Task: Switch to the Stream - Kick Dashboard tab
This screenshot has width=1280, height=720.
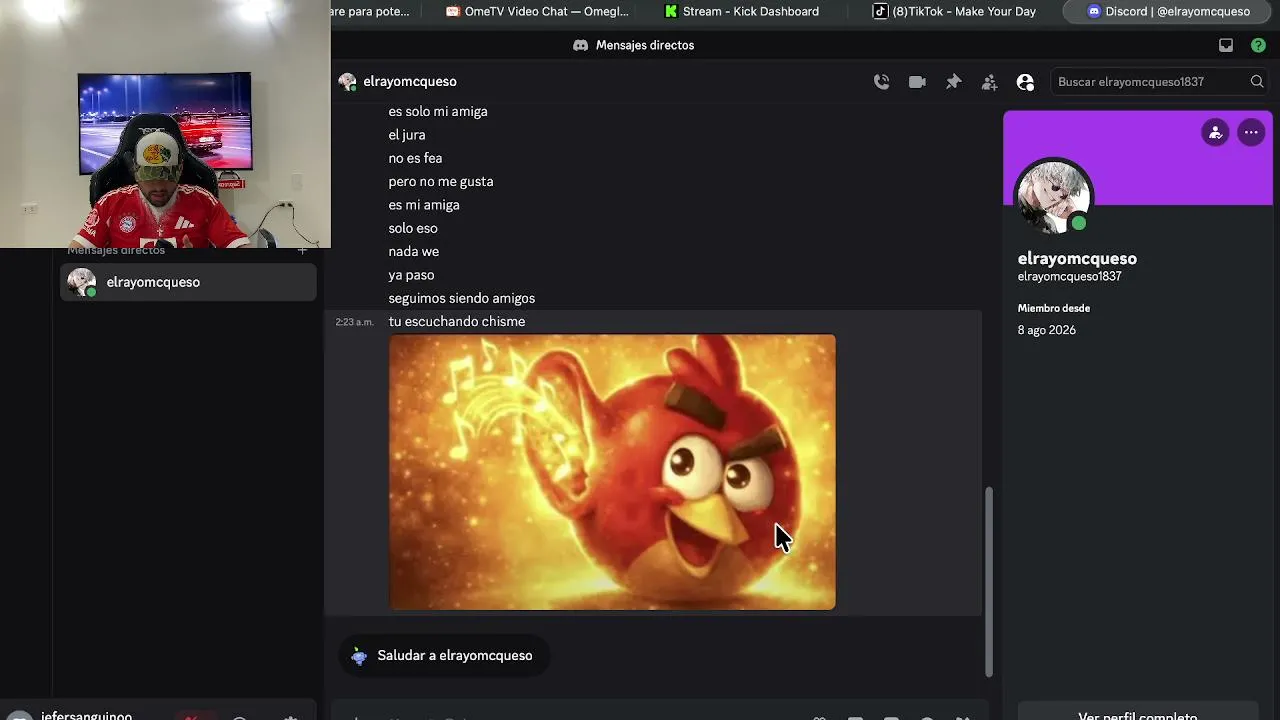Action: 741,12
